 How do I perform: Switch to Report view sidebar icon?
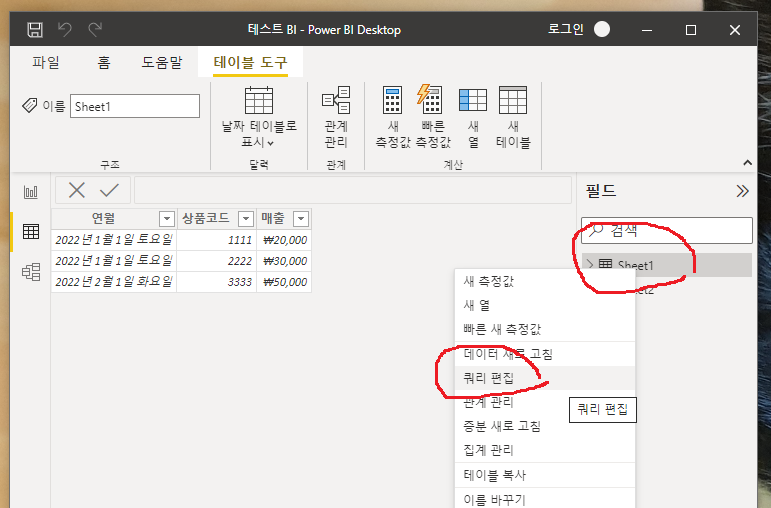tap(30, 192)
